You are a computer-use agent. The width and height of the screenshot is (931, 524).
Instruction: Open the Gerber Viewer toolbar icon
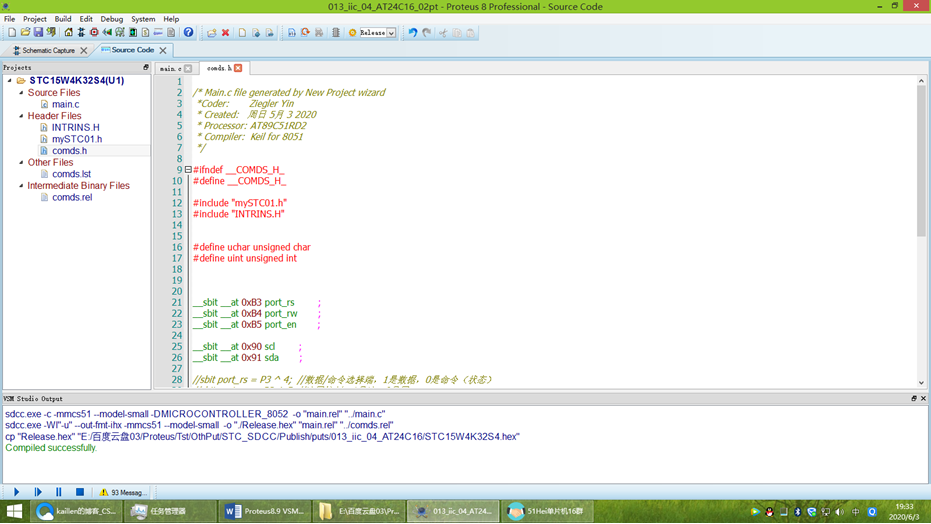[x=120, y=33]
